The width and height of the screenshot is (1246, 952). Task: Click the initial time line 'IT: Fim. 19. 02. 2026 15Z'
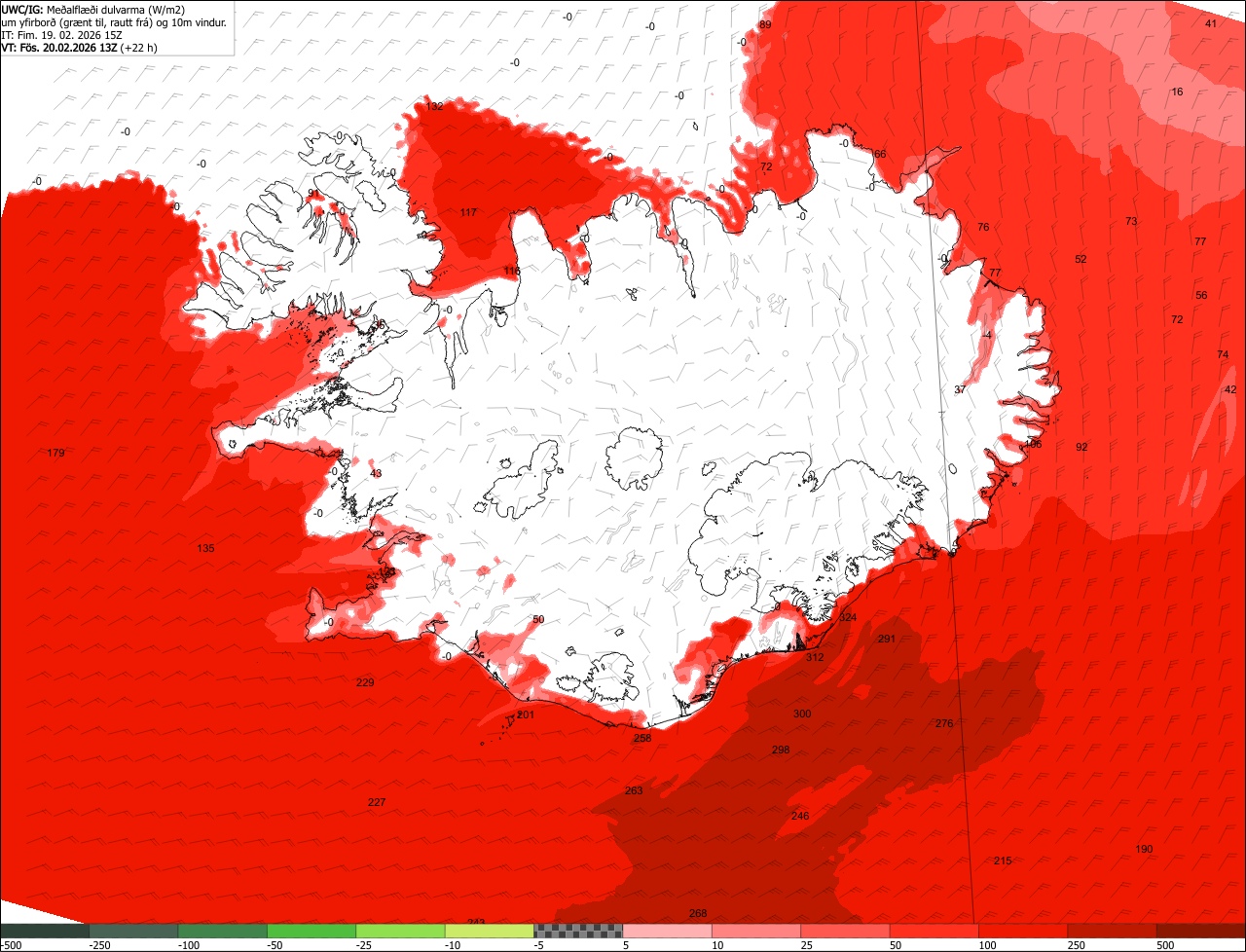tap(61, 34)
